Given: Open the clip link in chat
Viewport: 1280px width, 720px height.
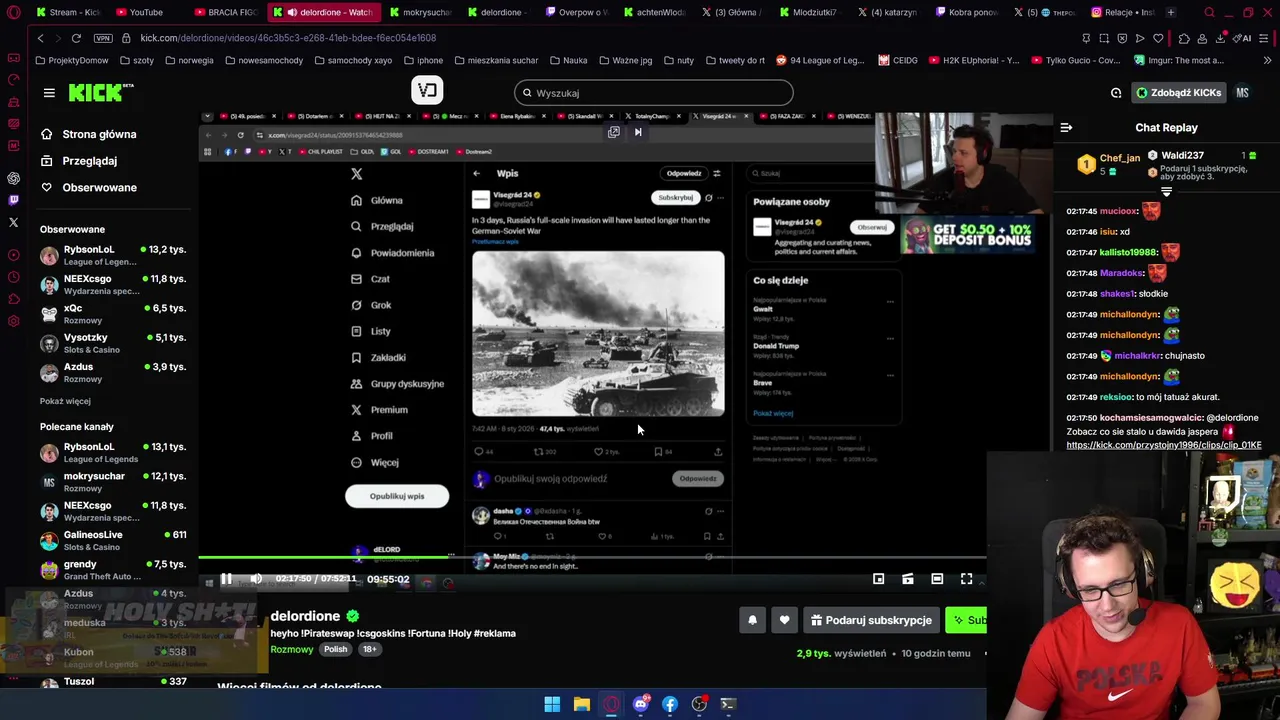Looking at the screenshot, I should pos(1163,445).
